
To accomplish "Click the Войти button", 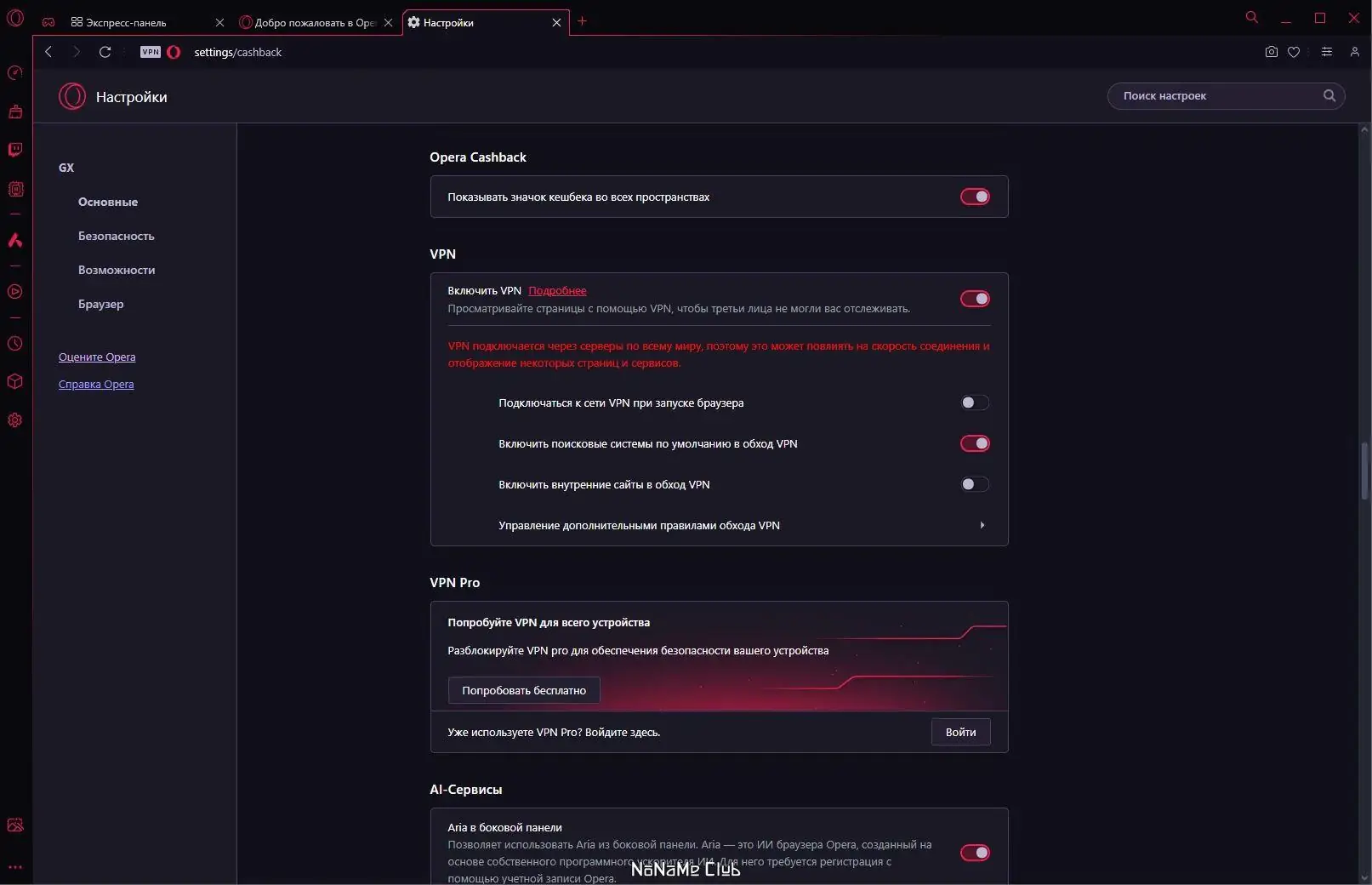I will point(960,732).
